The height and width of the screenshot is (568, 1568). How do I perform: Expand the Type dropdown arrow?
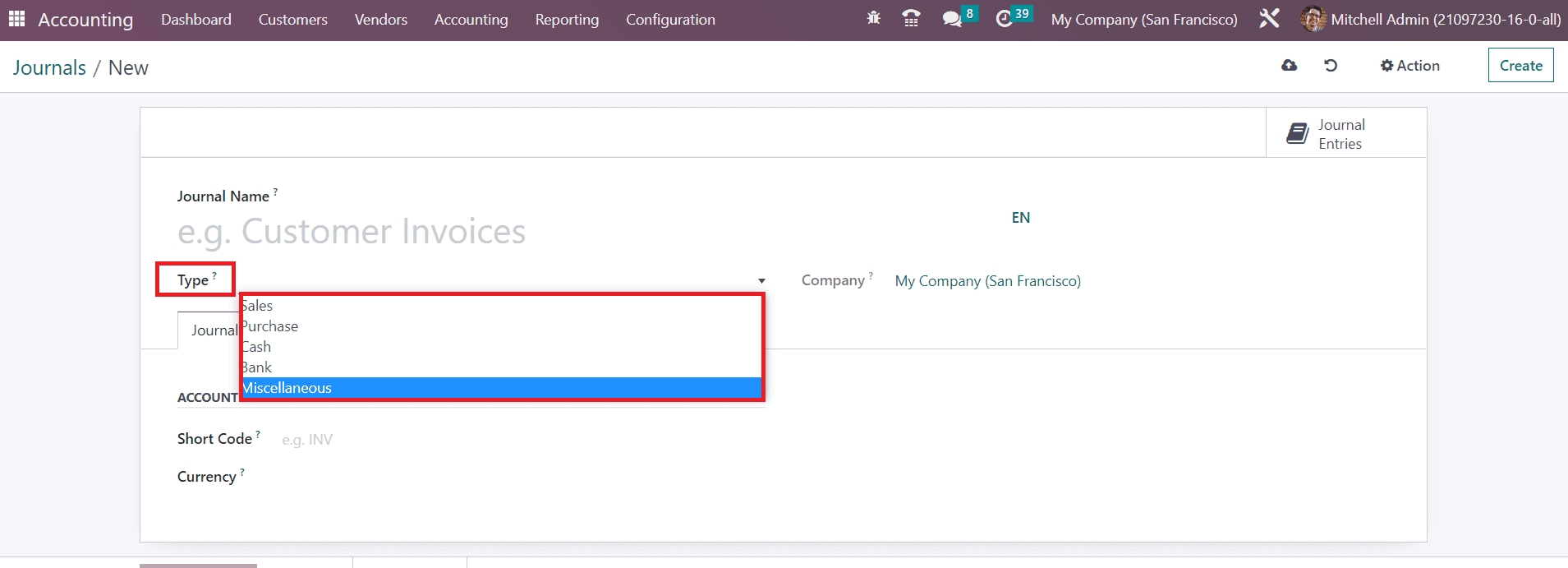[x=761, y=281]
